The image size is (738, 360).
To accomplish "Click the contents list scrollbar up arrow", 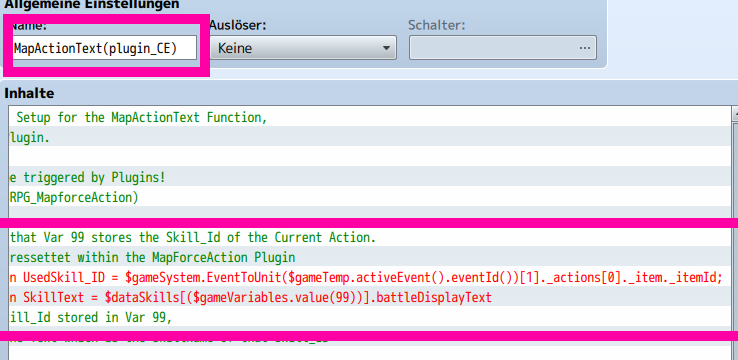I will point(735,113).
